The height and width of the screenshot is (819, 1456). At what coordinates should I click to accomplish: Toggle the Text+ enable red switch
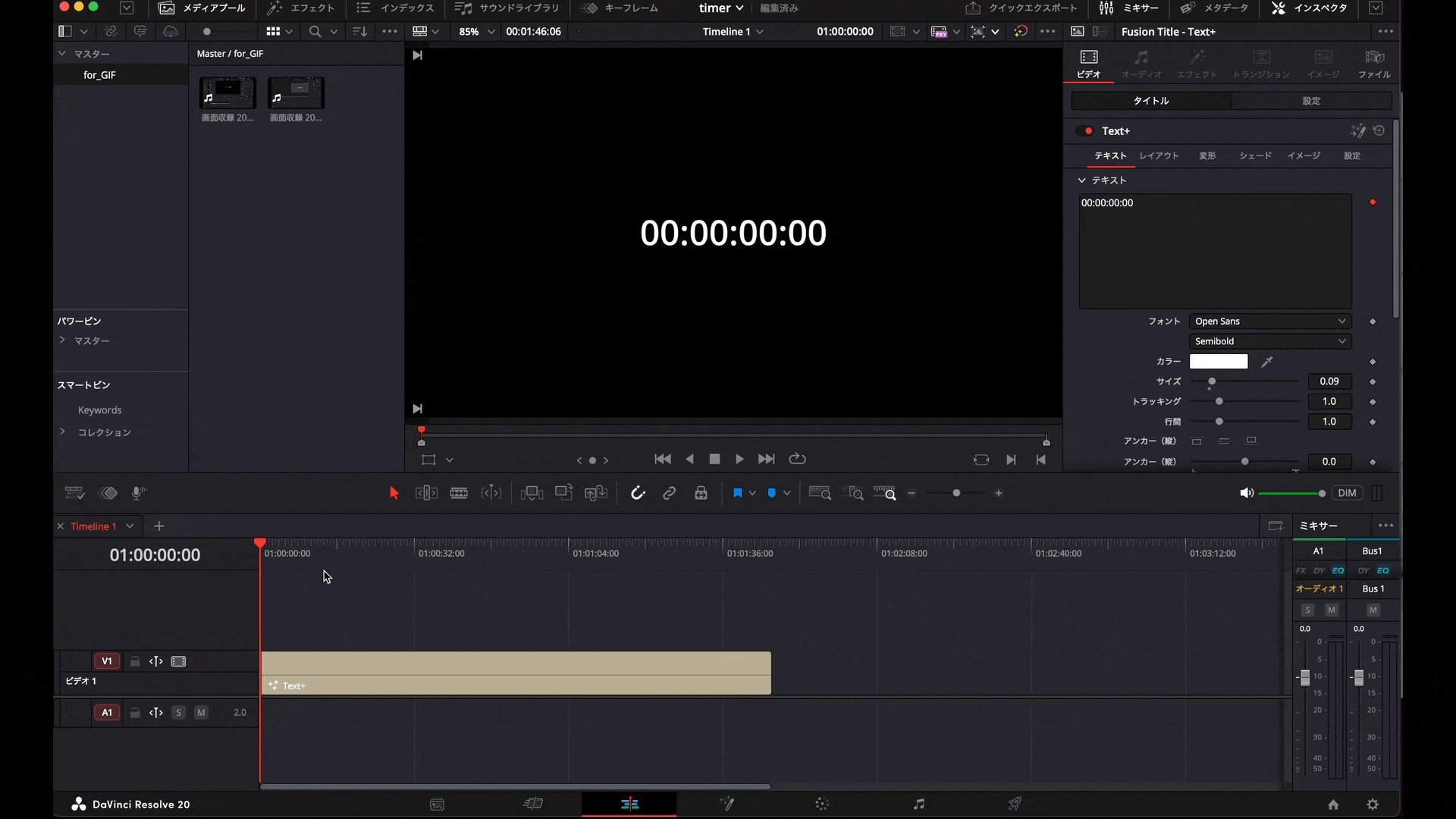pos(1085,130)
